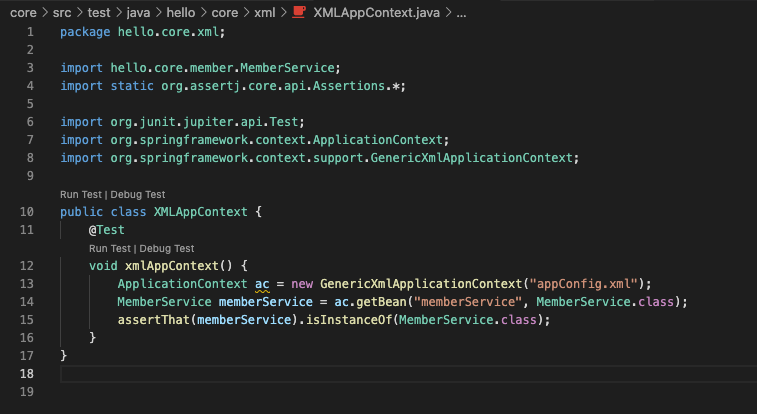Click the '@Test' annotation
This screenshot has width=757, height=414.
coord(107,230)
